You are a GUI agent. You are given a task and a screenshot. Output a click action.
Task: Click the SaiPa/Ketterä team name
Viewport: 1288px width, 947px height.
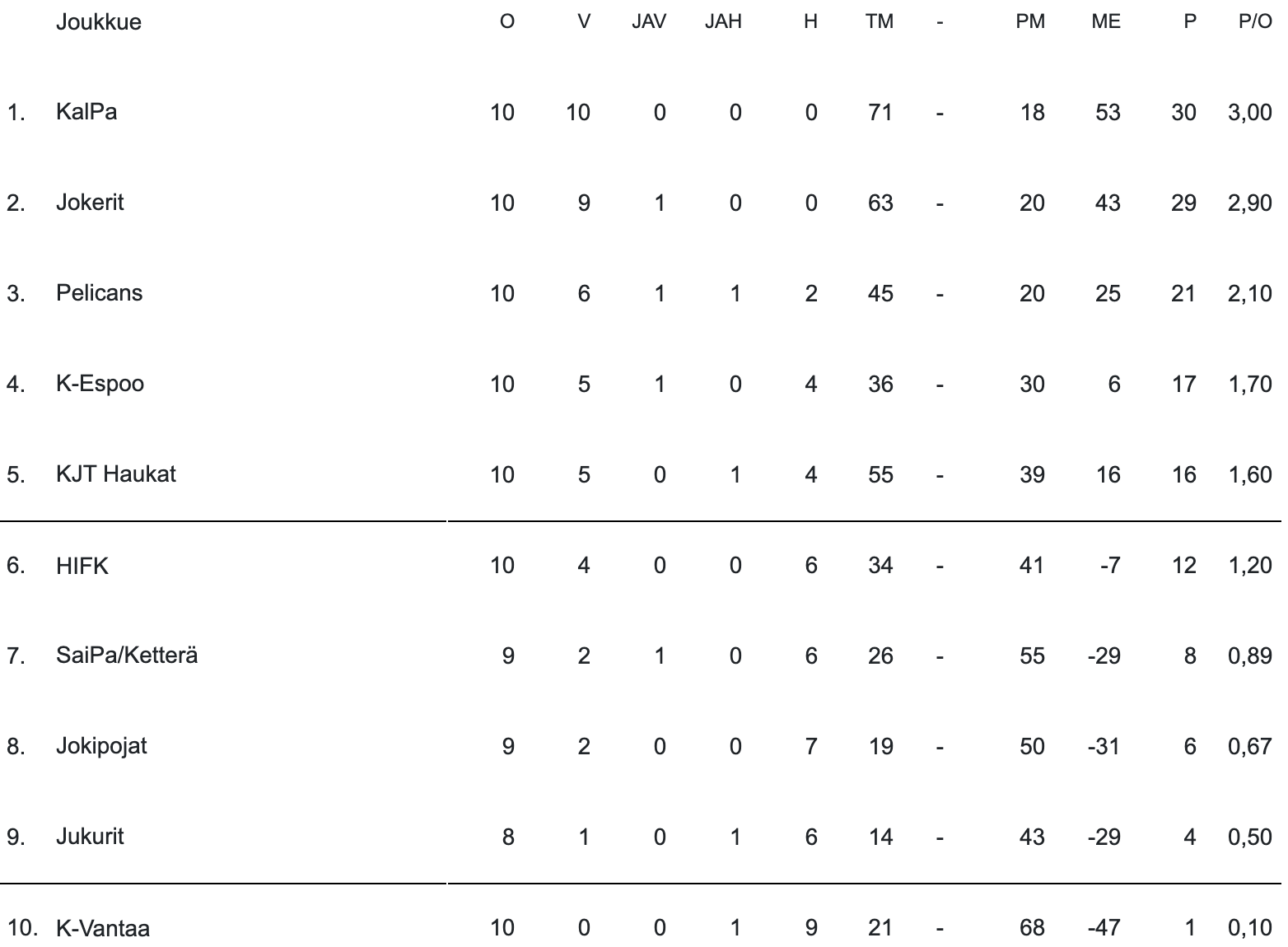pos(127,655)
